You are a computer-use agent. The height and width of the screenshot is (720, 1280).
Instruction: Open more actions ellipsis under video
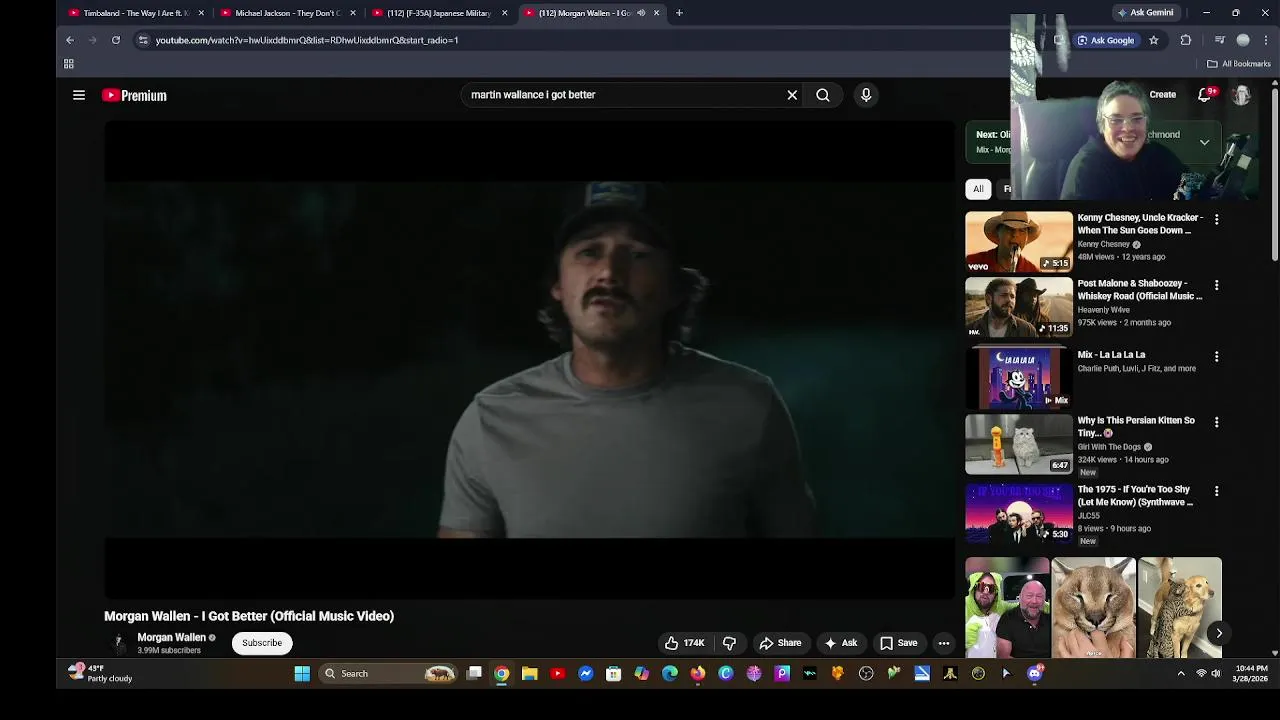click(x=943, y=643)
